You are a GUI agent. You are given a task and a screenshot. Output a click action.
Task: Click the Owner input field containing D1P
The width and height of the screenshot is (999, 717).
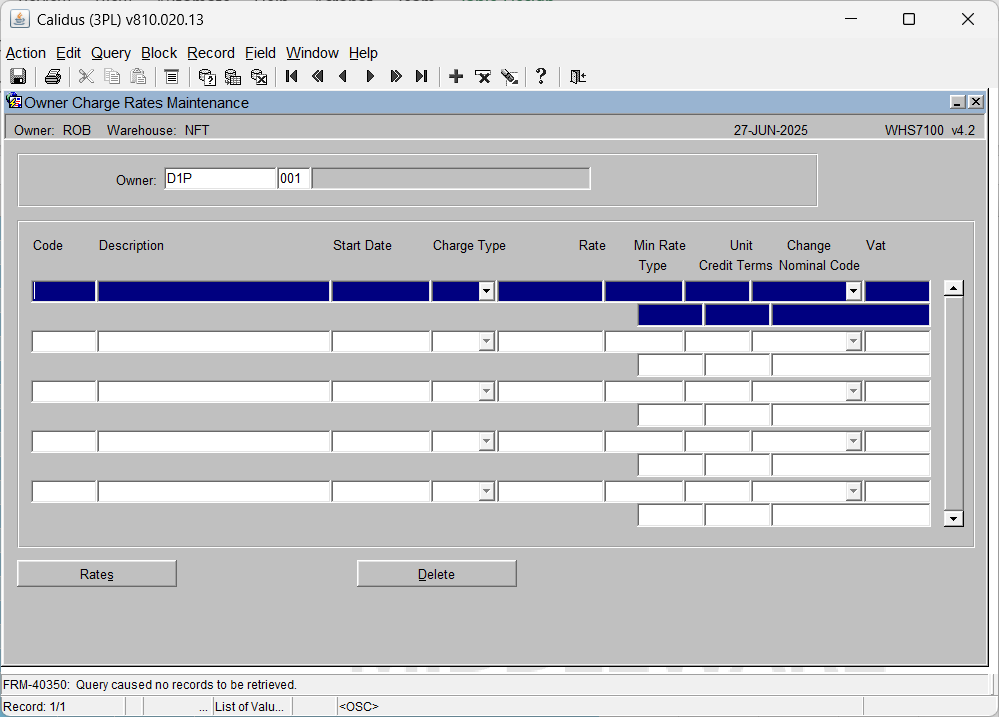220,178
